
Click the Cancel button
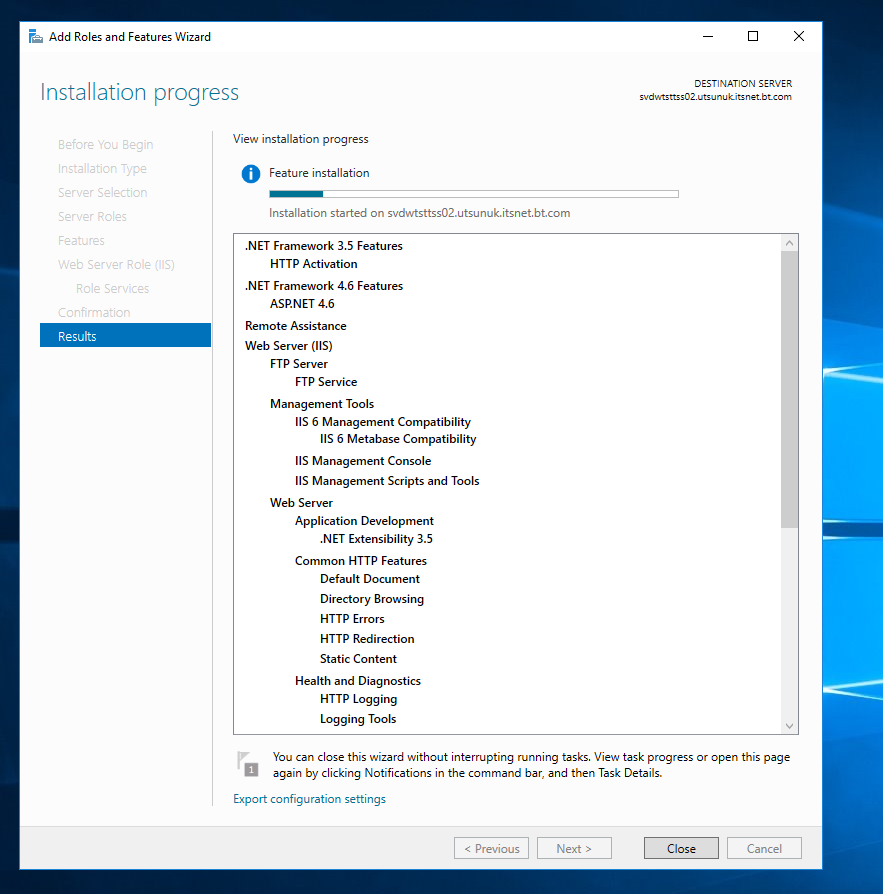(764, 848)
